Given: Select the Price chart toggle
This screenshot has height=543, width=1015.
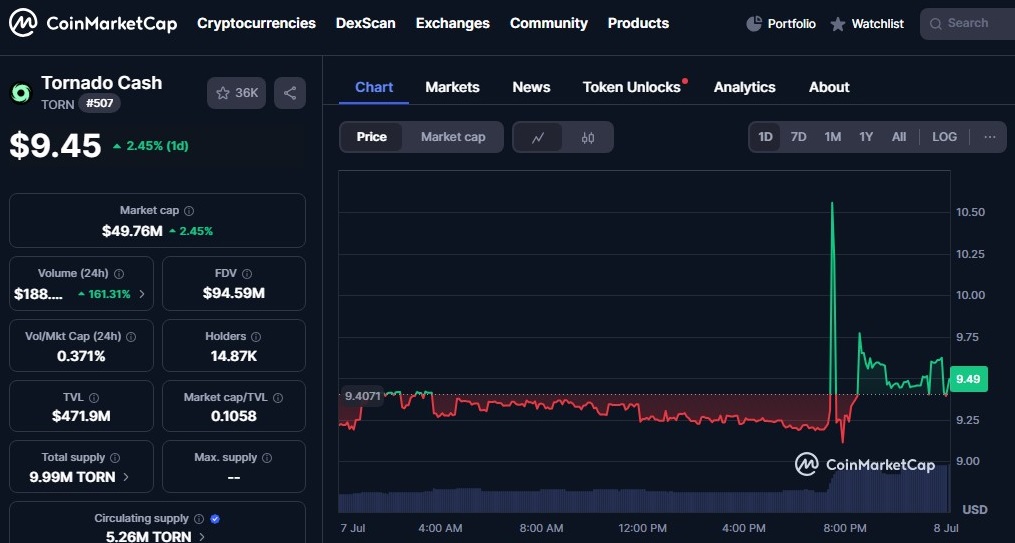Looking at the screenshot, I should [372, 137].
